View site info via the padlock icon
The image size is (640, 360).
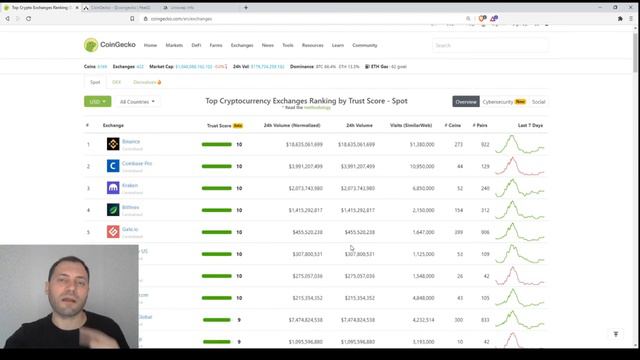(145, 19)
